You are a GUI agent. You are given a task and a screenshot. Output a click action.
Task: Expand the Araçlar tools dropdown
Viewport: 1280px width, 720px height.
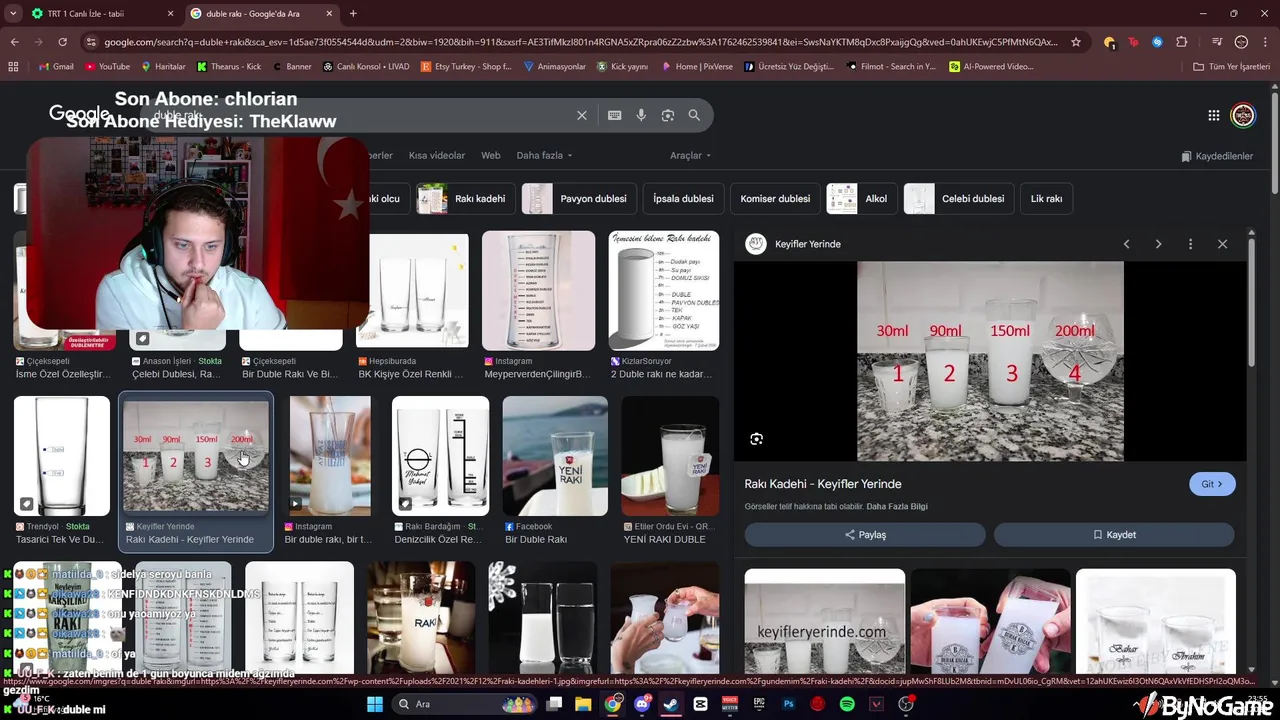690,156
